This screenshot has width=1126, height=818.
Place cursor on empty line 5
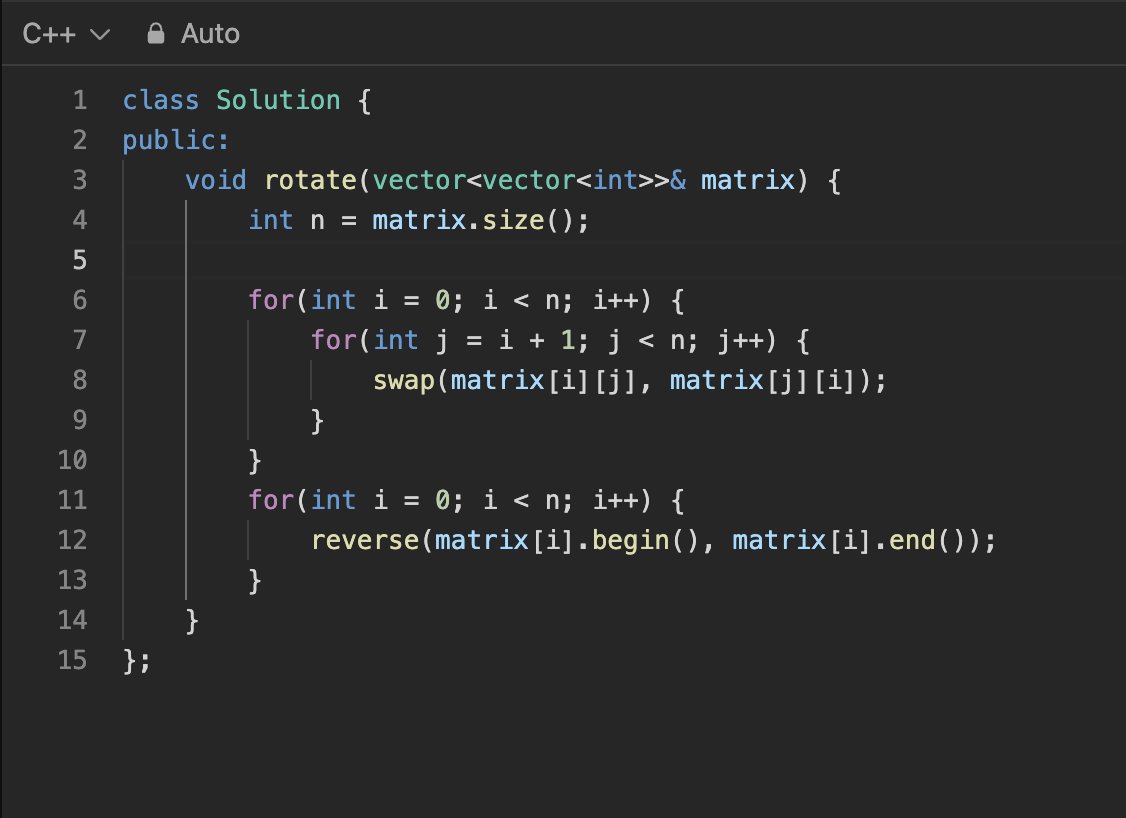(x=625, y=260)
